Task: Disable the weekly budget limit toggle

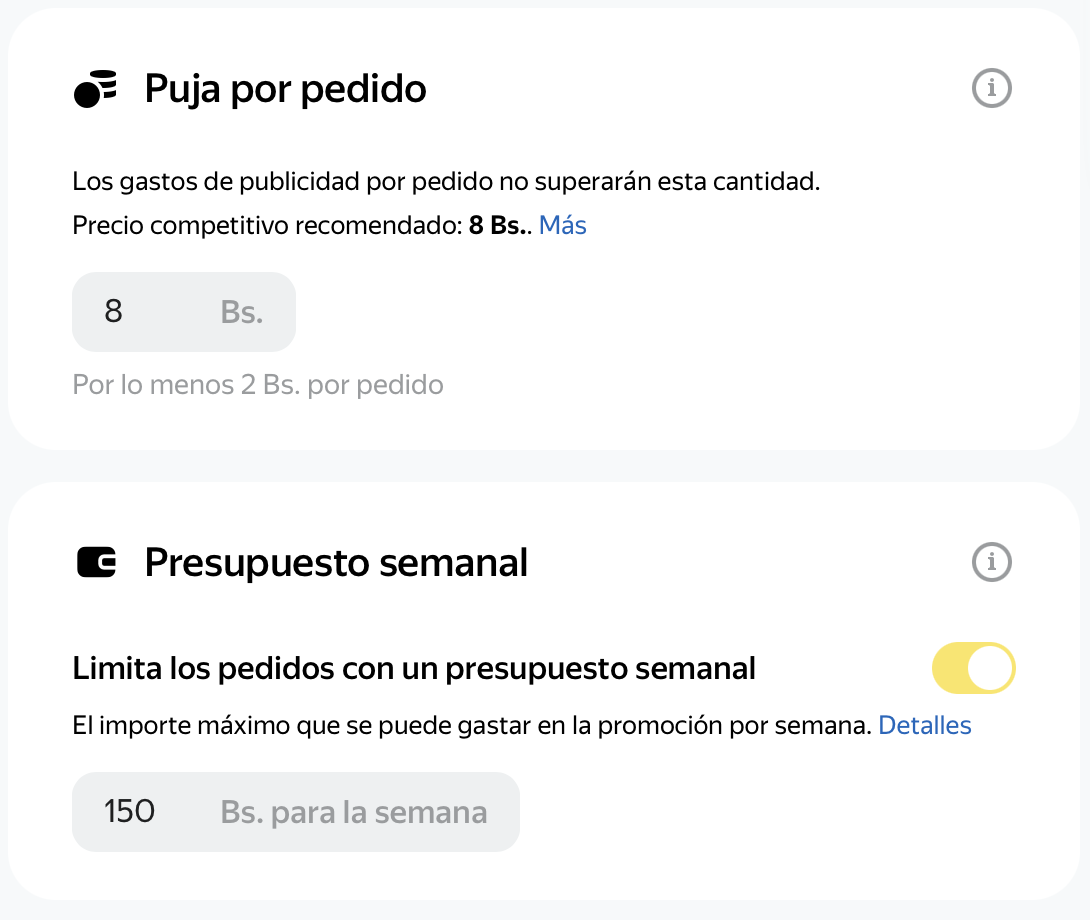Action: tap(973, 668)
